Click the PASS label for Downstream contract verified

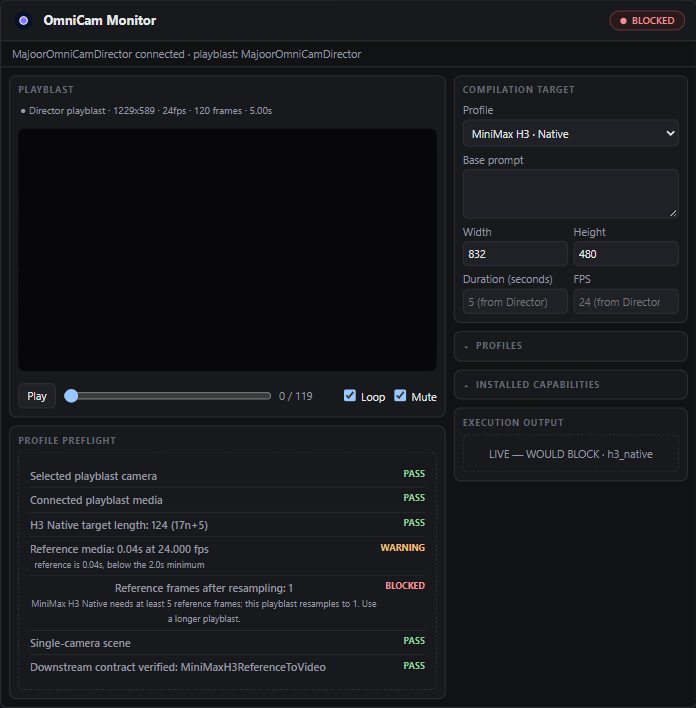414,666
